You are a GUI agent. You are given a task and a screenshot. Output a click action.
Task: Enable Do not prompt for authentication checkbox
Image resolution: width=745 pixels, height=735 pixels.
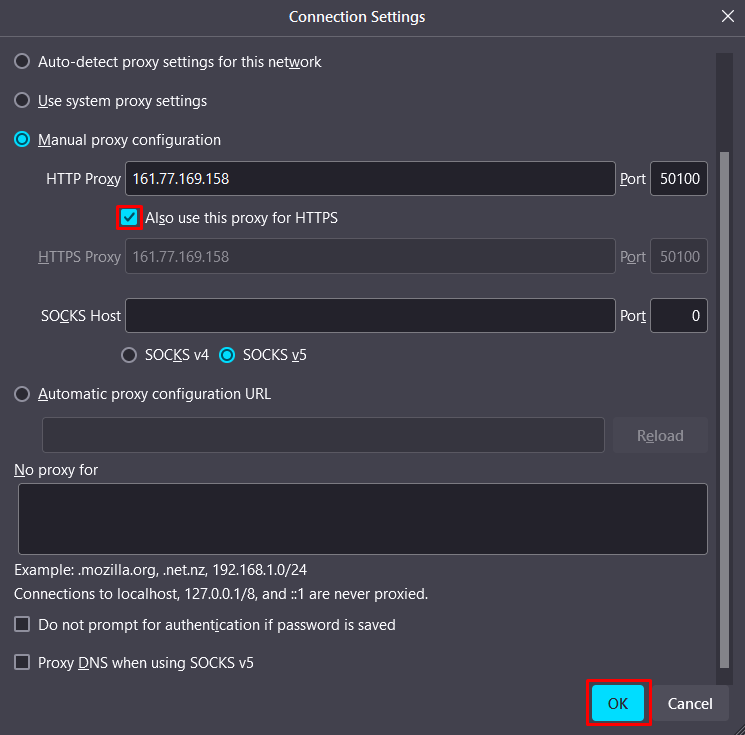(x=22, y=625)
